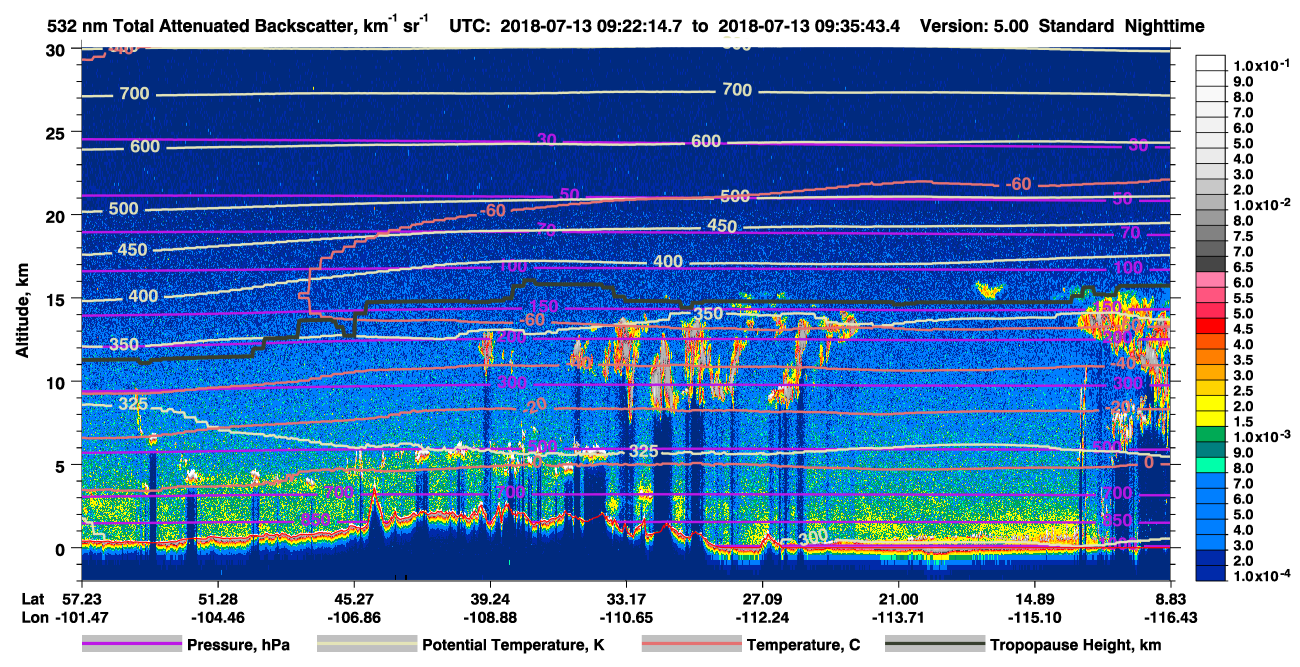This screenshot has height=667, width=1300.
Task: Click latitude value 45.27
Action: coord(353,599)
